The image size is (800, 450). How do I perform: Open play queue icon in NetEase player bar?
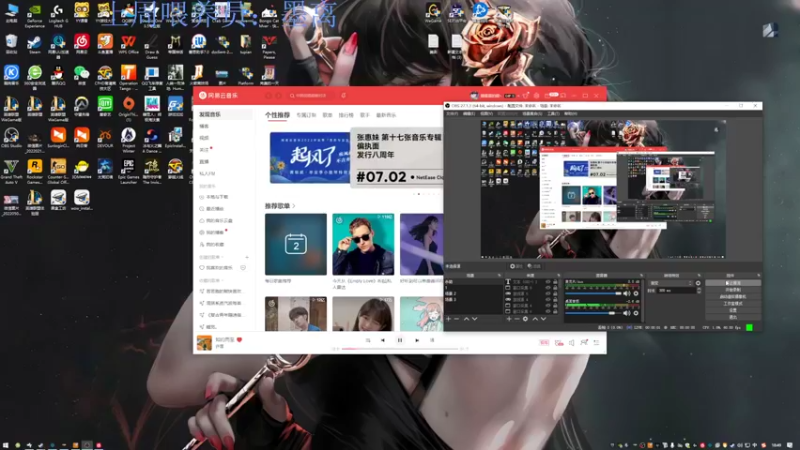[596, 342]
